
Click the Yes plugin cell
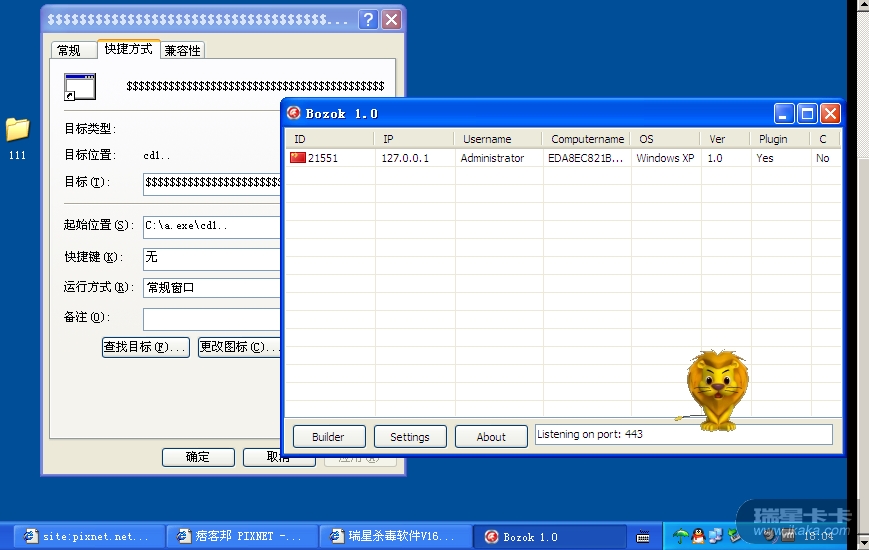[x=765, y=158]
